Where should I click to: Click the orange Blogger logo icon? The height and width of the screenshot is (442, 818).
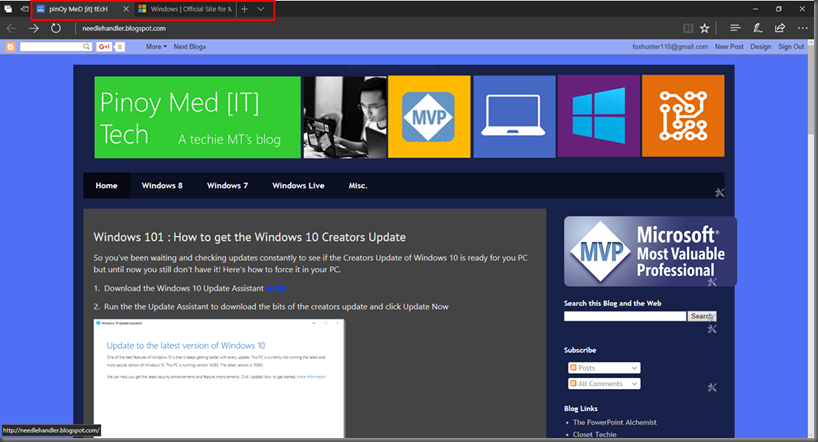10,47
